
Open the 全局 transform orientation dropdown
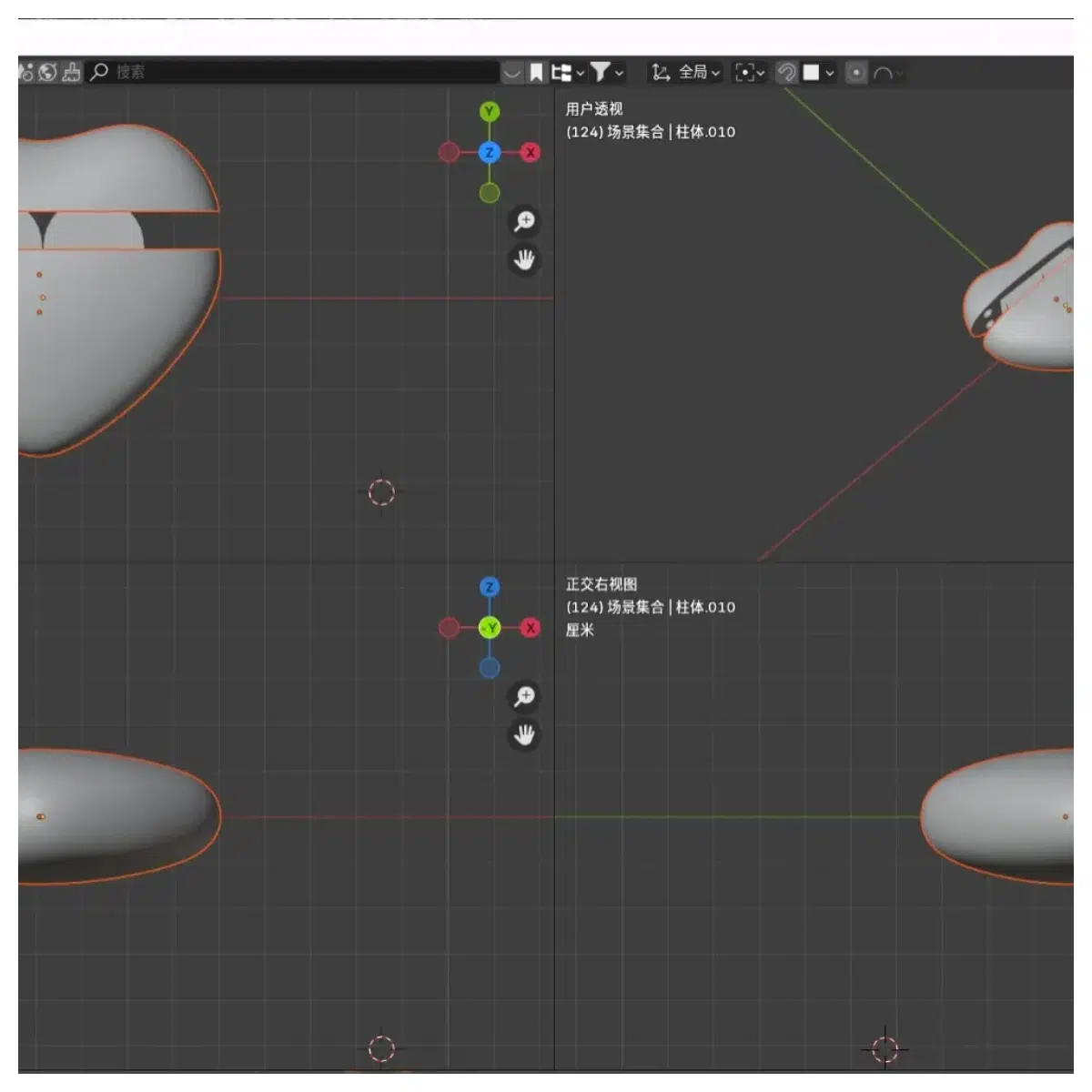[686, 72]
